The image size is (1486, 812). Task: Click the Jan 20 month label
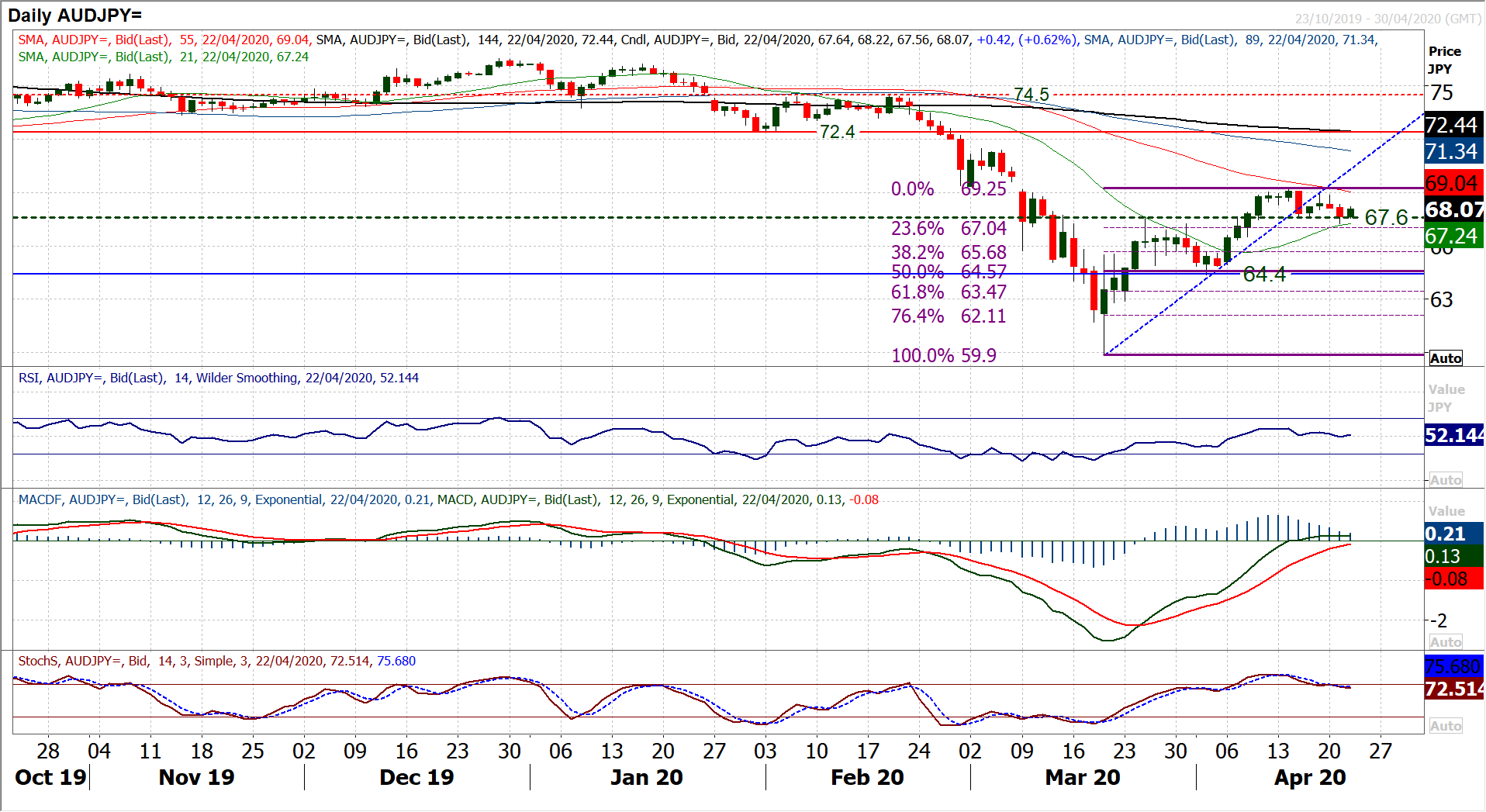point(646,777)
